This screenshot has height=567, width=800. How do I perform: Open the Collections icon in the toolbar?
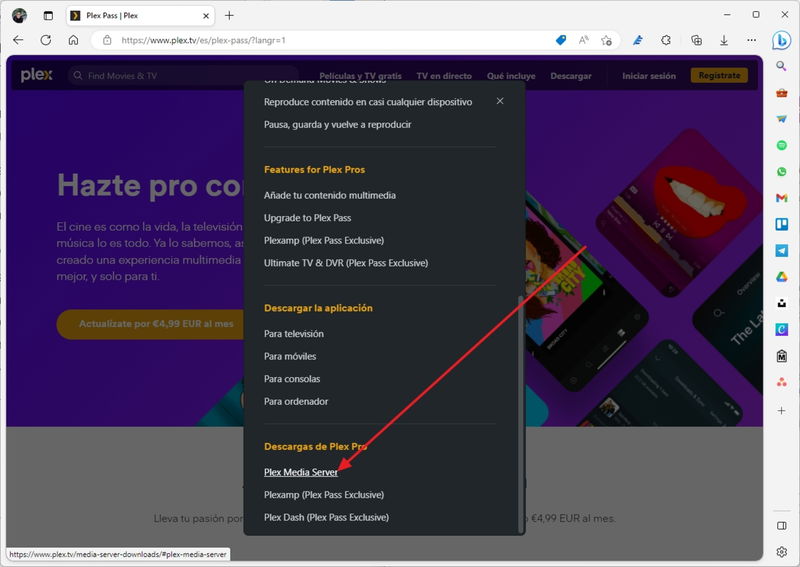click(696, 40)
